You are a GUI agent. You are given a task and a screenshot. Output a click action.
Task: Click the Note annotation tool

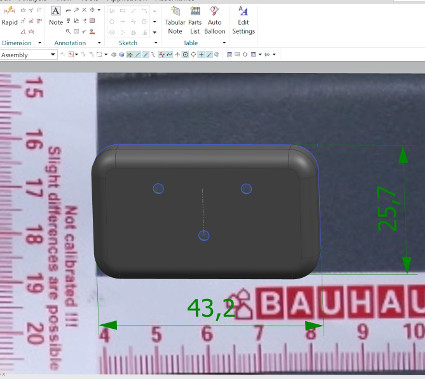pyautogui.click(x=56, y=16)
